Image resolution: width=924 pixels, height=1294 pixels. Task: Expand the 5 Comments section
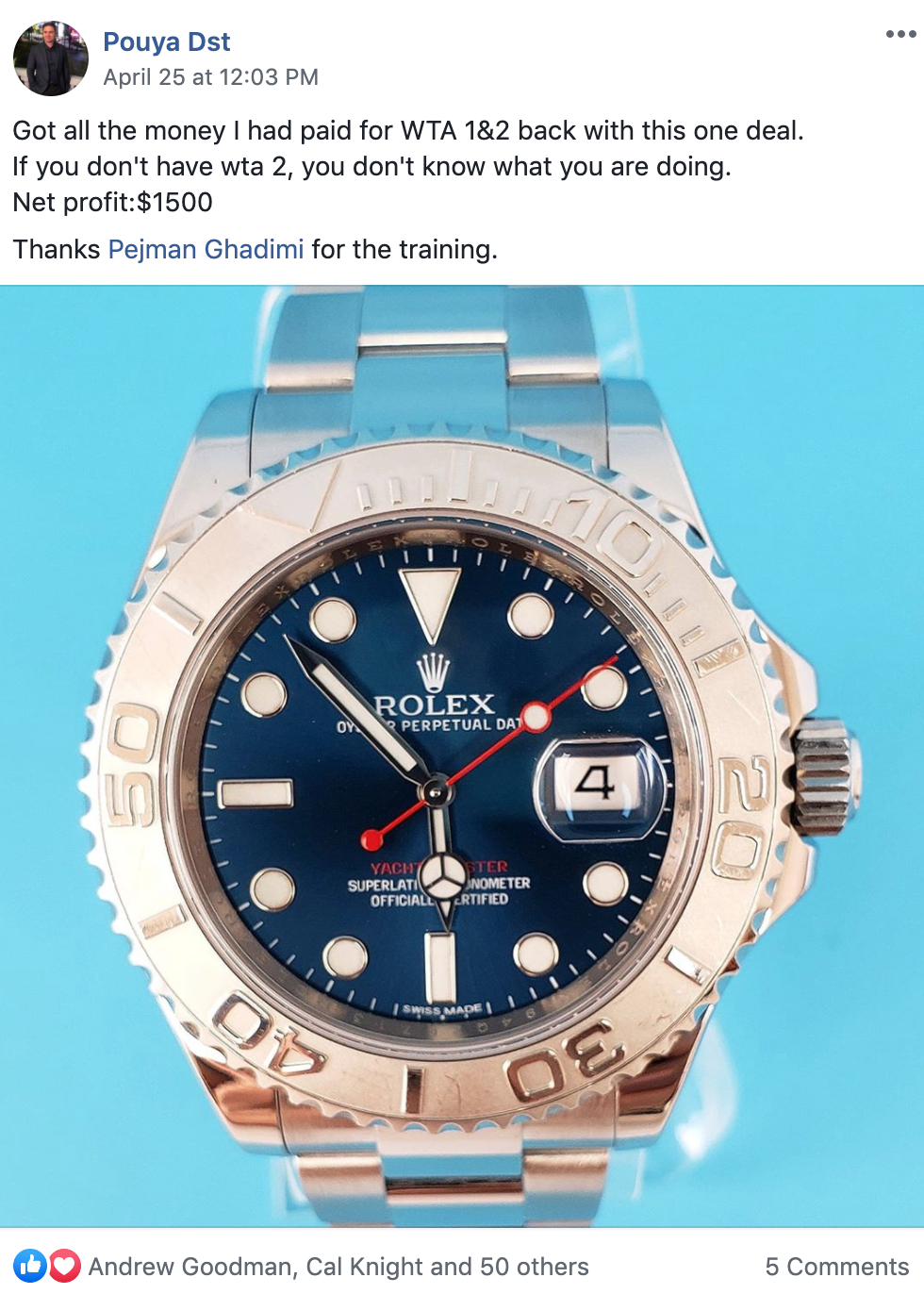[836, 1267]
